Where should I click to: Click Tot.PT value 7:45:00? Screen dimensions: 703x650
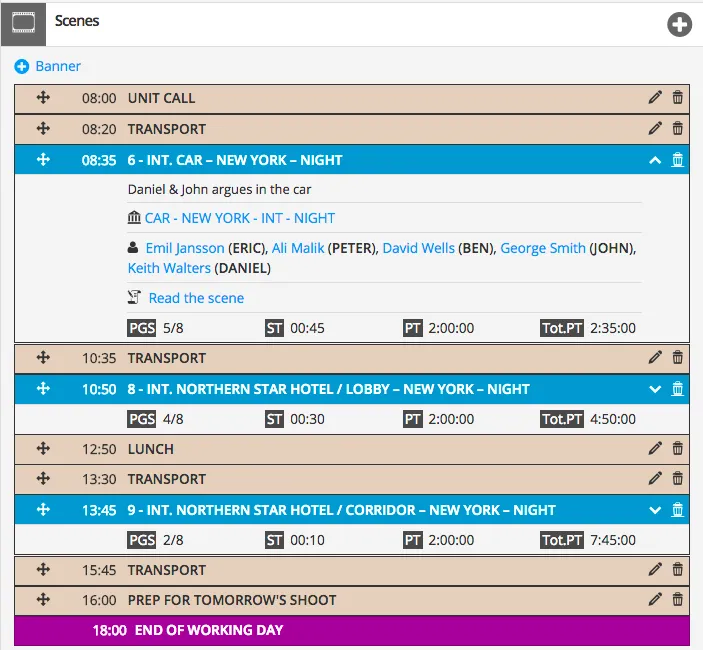[613, 540]
